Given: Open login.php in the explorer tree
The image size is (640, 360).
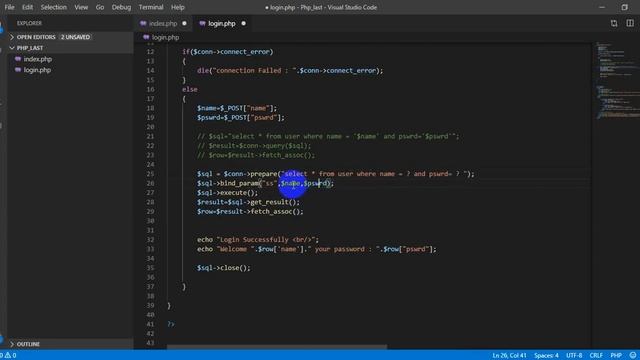Looking at the screenshot, I should point(37,70).
